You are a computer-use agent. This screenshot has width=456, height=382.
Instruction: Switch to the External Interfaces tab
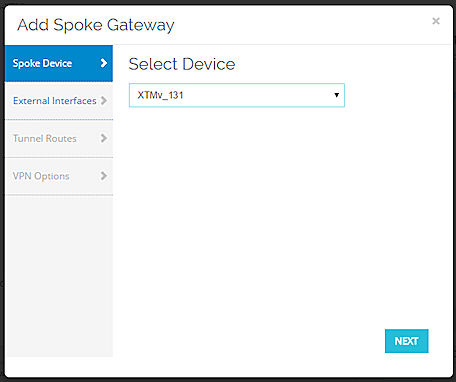point(59,101)
